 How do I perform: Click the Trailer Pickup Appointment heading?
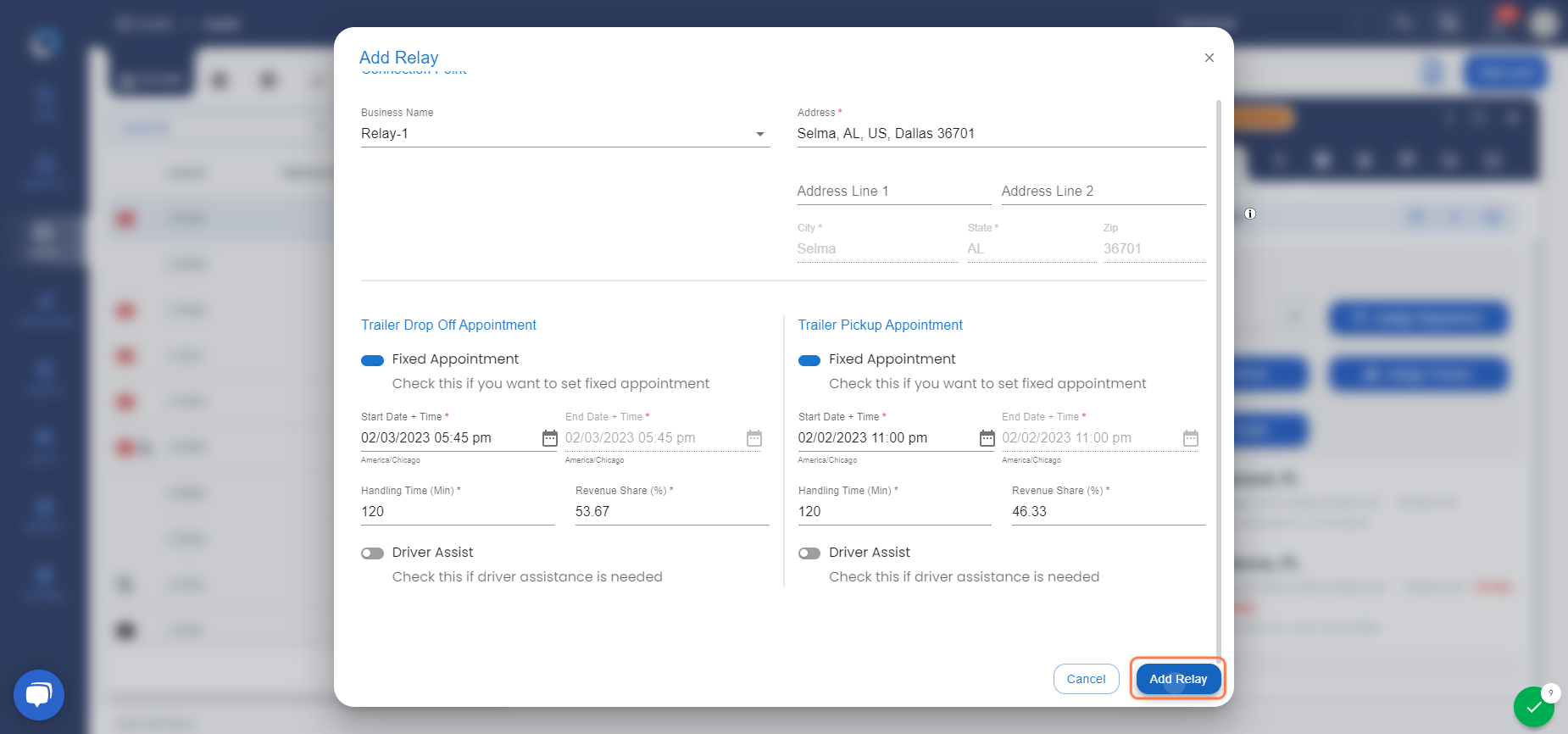881,325
